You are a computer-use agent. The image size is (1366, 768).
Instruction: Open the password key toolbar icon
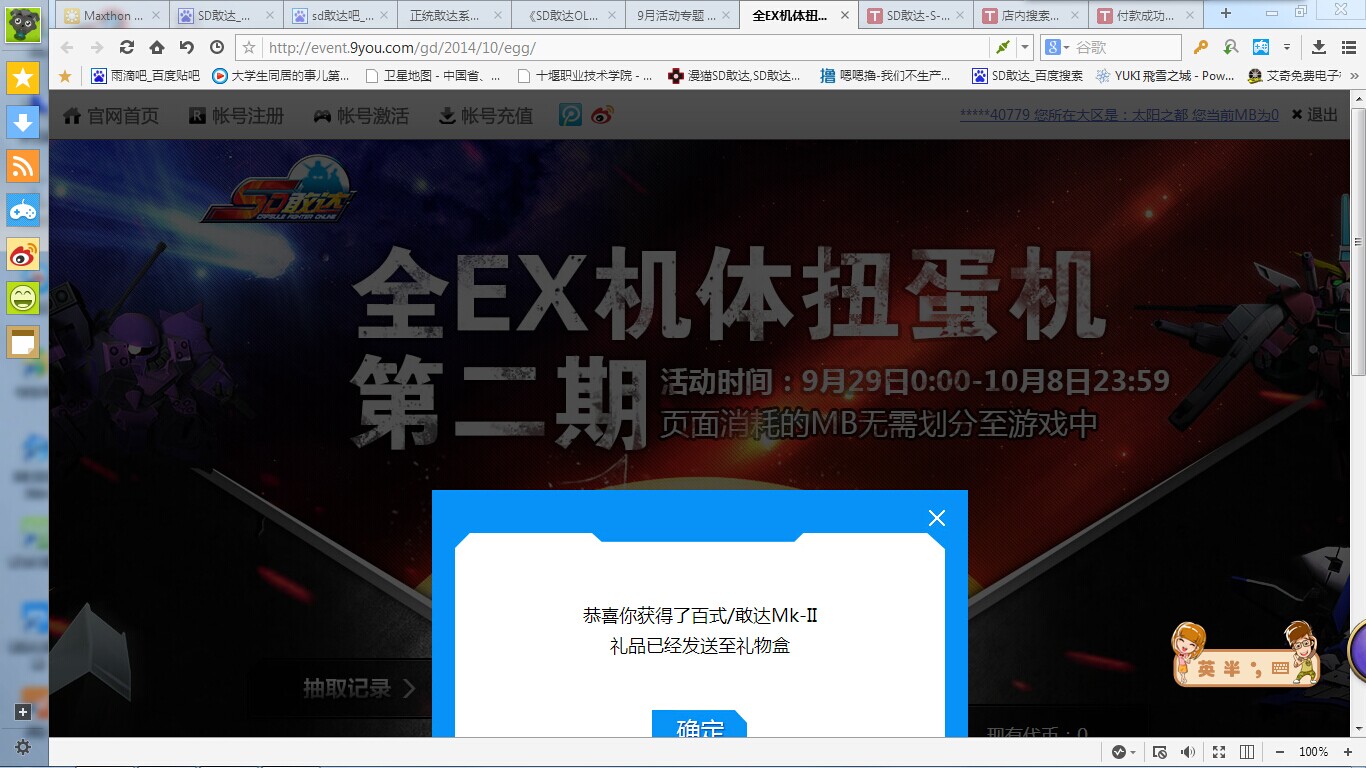[1201, 47]
